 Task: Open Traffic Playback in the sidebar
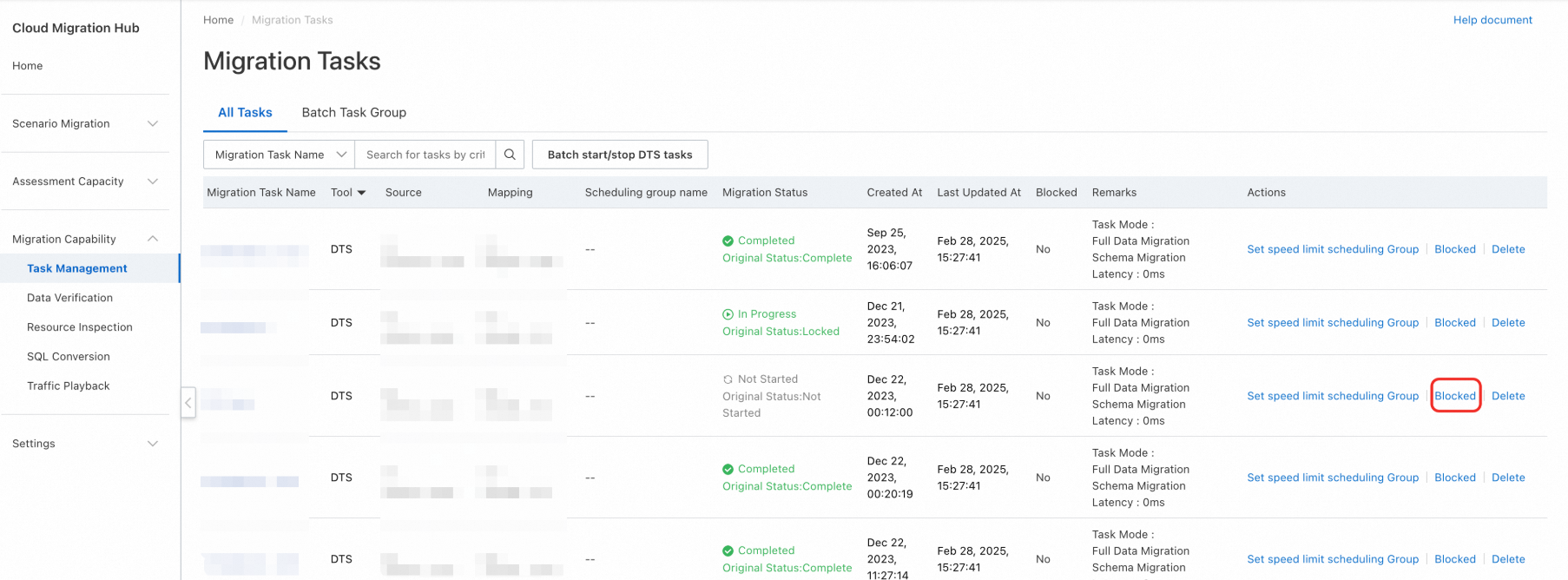click(x=69, y=386)
